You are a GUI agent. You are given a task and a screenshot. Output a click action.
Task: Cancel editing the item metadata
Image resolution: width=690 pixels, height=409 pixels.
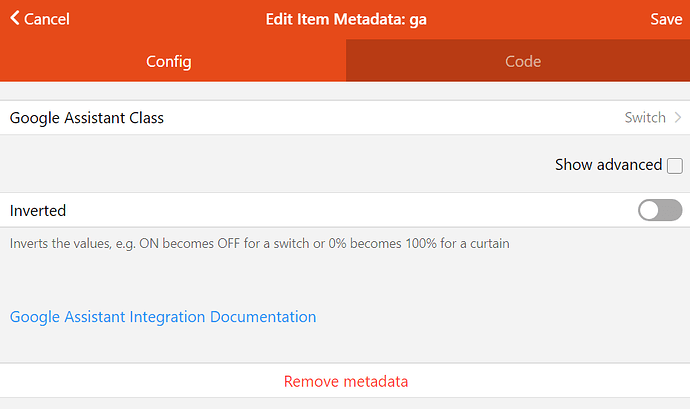40,19
